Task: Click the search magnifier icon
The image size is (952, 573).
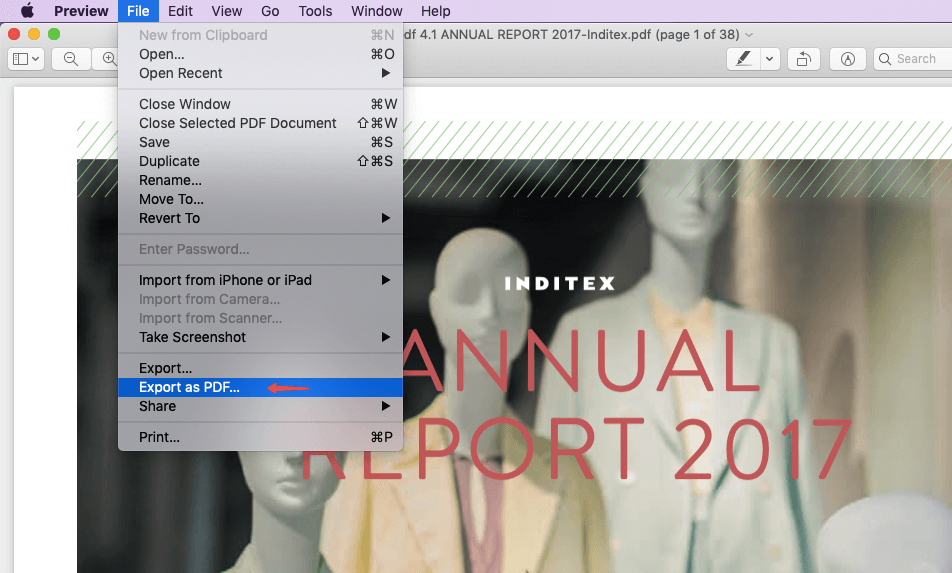Action: coord(885,59)
